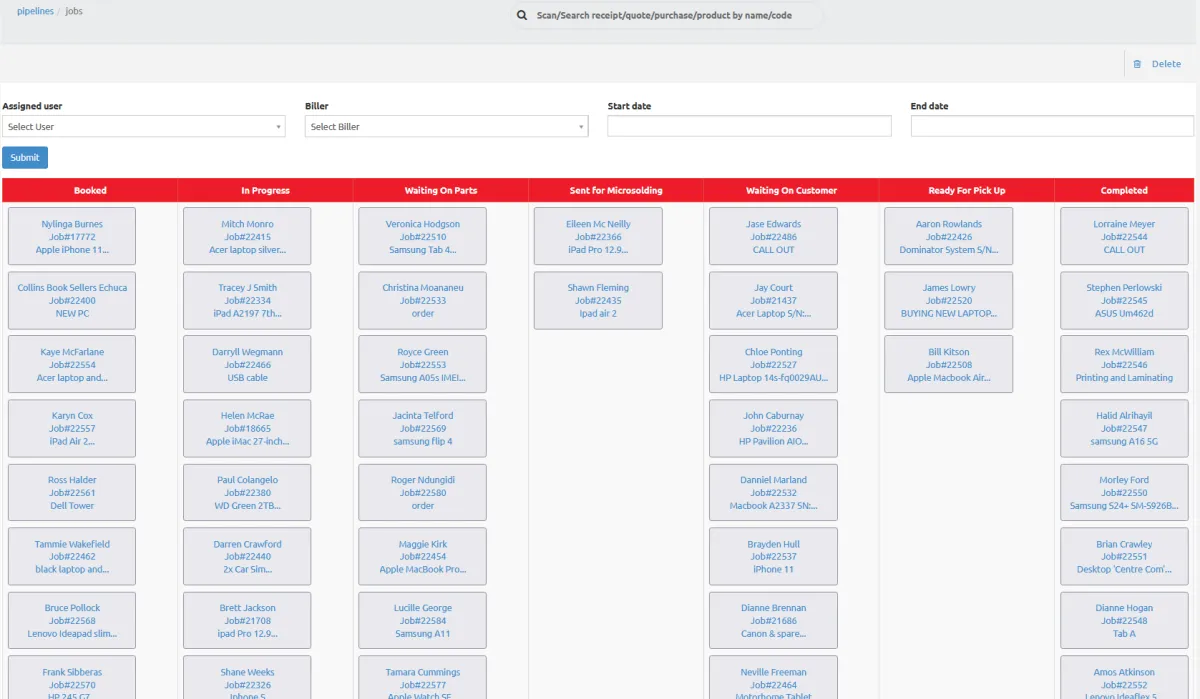Open Kaye McFarlane job card
This screenshot has width=1200, height=699.
(72, 365)
